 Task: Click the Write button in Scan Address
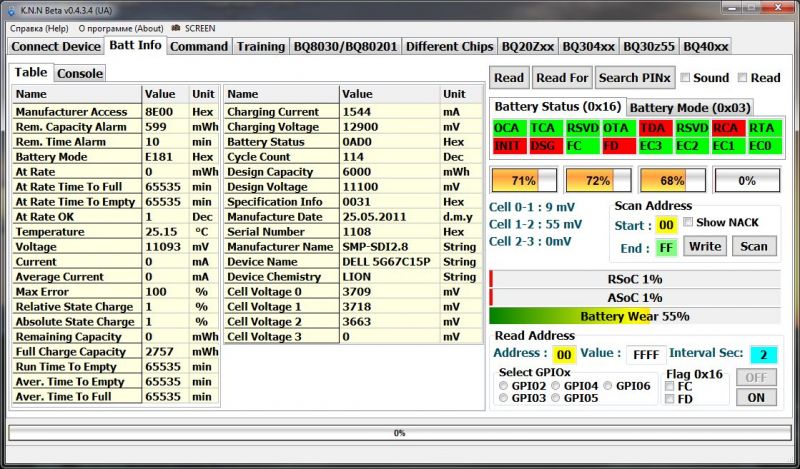coord(705,246)
